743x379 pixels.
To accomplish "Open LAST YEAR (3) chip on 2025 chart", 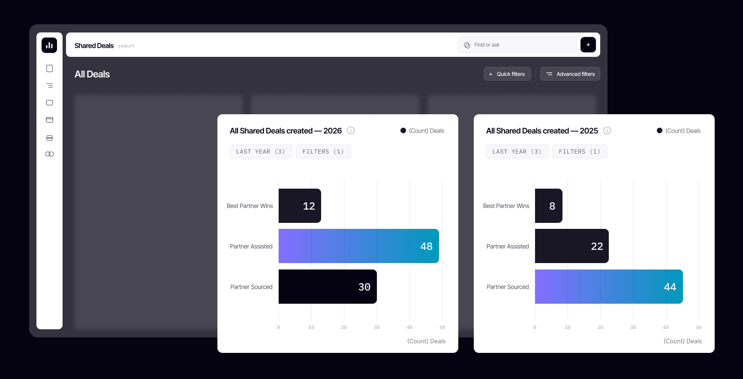I will pos(517,152).
